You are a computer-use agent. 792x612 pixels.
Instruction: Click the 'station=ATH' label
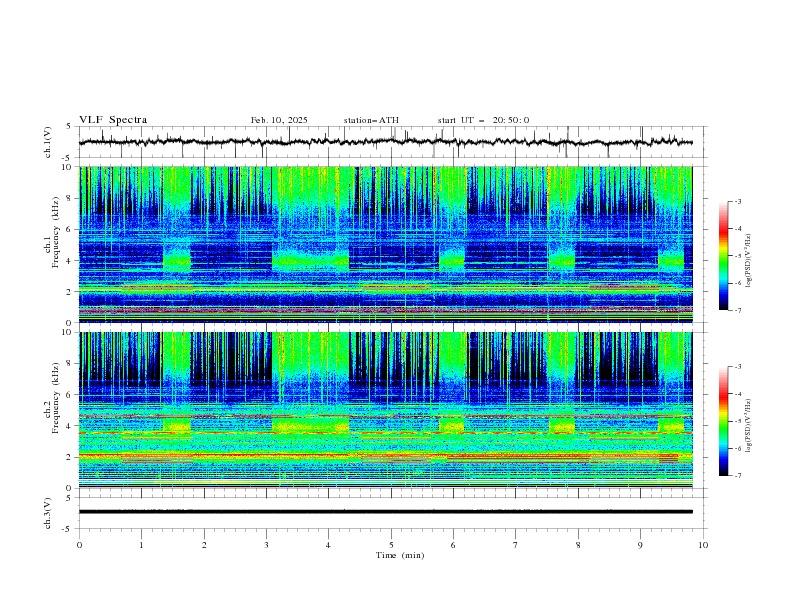[x=371, y=120]
